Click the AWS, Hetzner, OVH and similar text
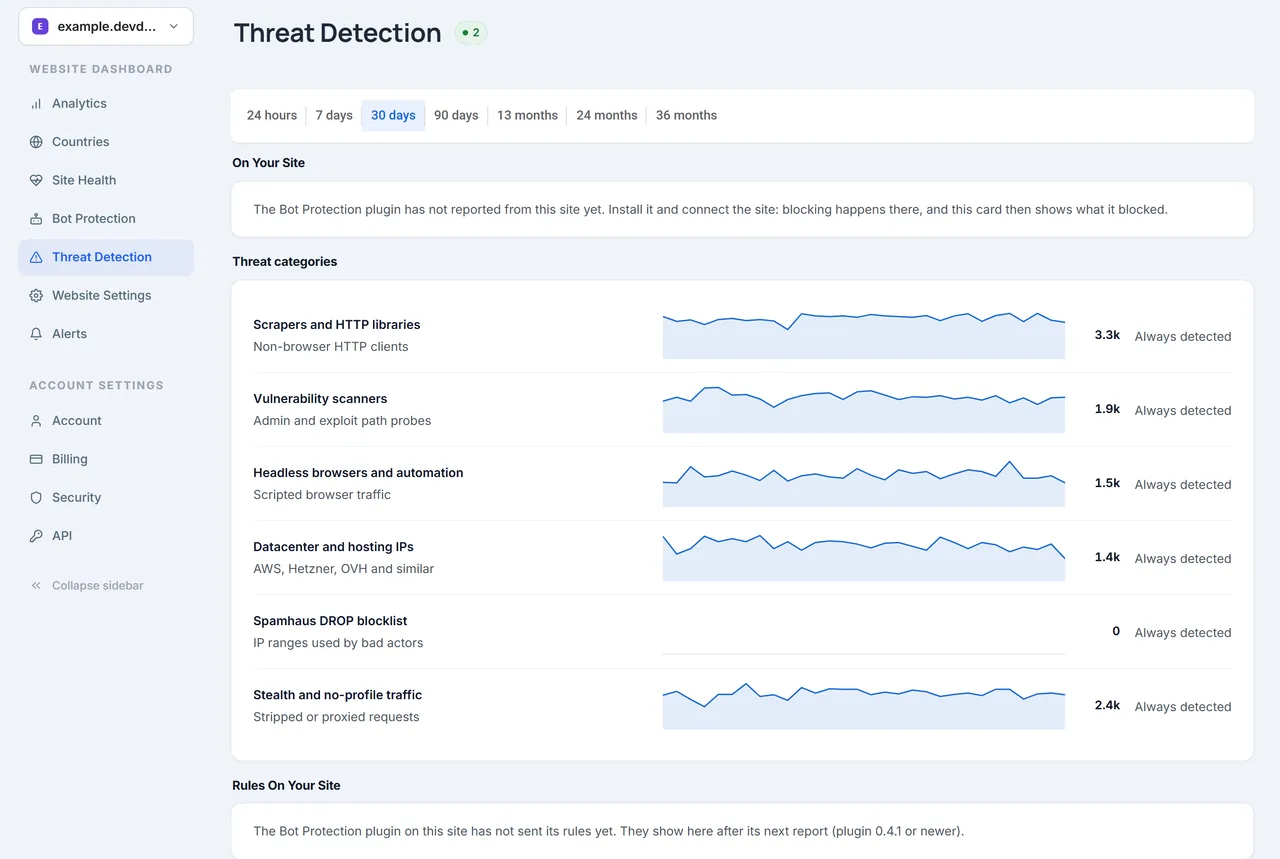This screenshot has width=1280, height=859. [x=344, y=569]
